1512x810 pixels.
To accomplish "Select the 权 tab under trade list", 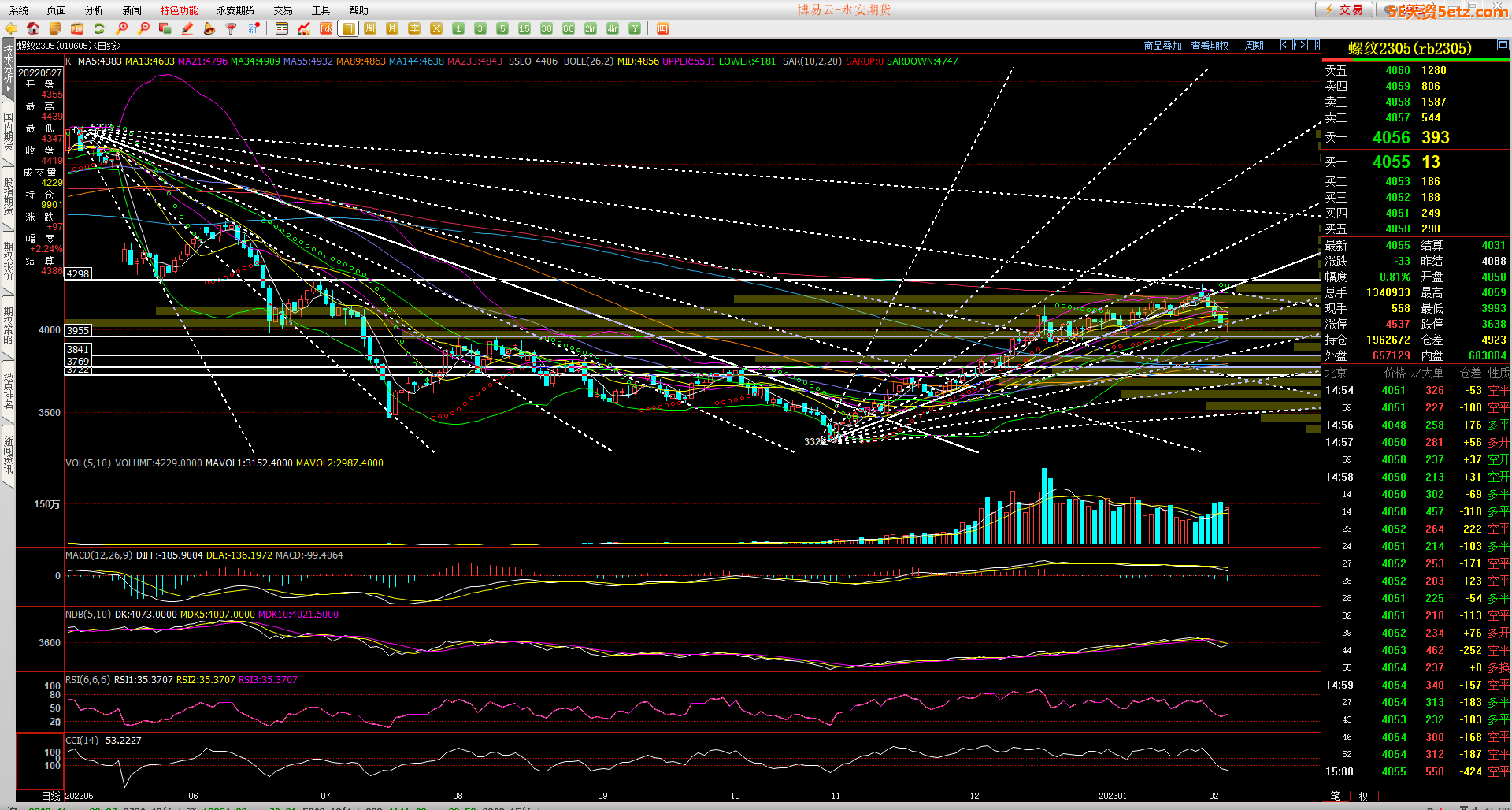I will pos(1363,796).
